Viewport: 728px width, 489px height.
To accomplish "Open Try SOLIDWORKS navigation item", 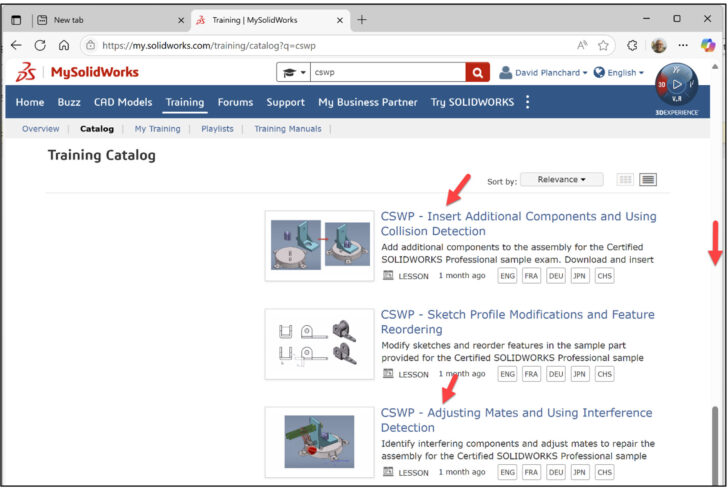I will pyautogui.click(x=472, y=102).
